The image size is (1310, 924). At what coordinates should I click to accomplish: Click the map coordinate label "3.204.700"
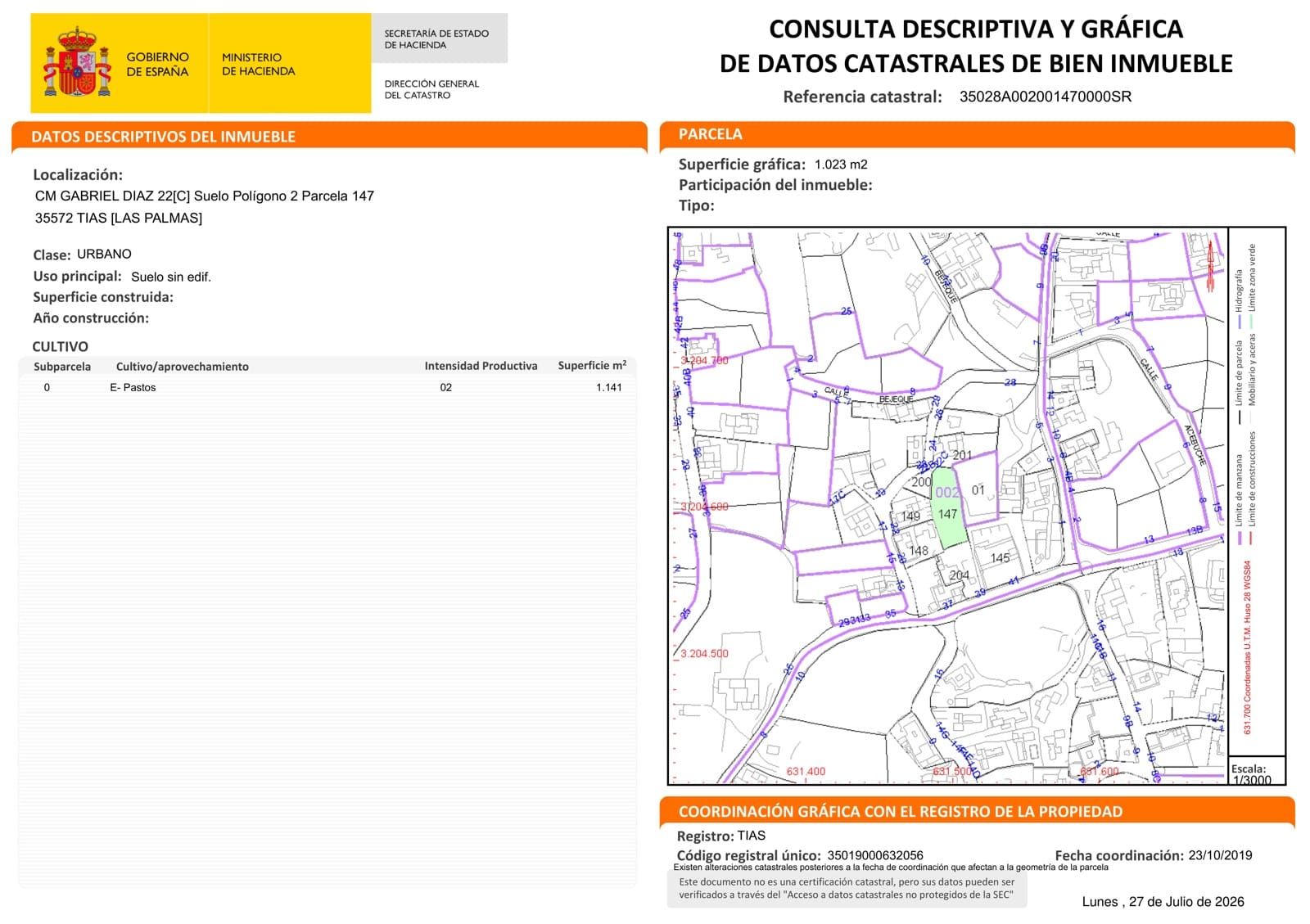click(x=705, y=360)
